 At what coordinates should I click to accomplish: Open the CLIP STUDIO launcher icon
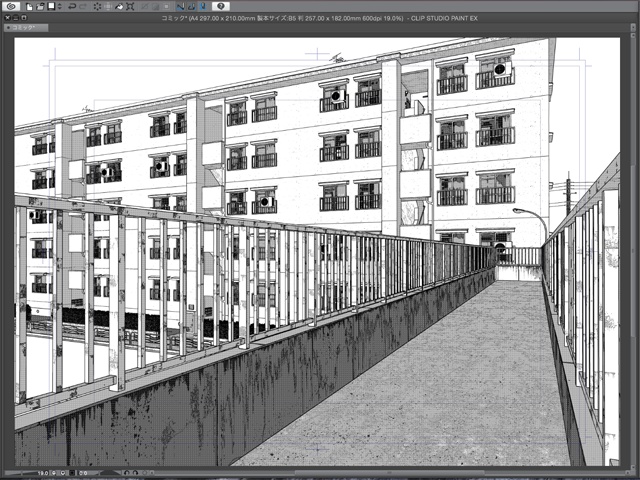click(x=11, y=6)
